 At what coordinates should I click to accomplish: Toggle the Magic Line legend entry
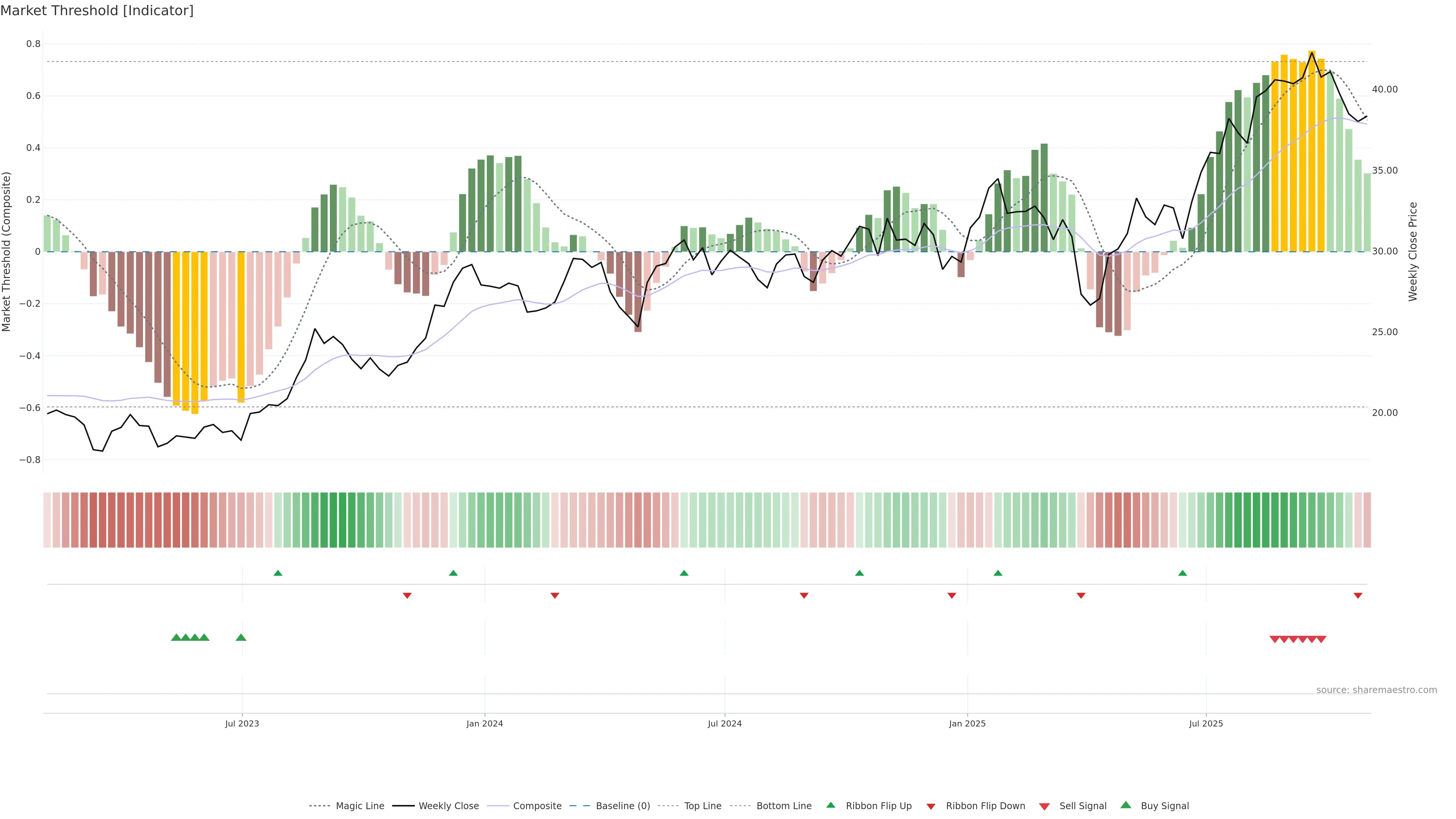[x=359, y=806]
